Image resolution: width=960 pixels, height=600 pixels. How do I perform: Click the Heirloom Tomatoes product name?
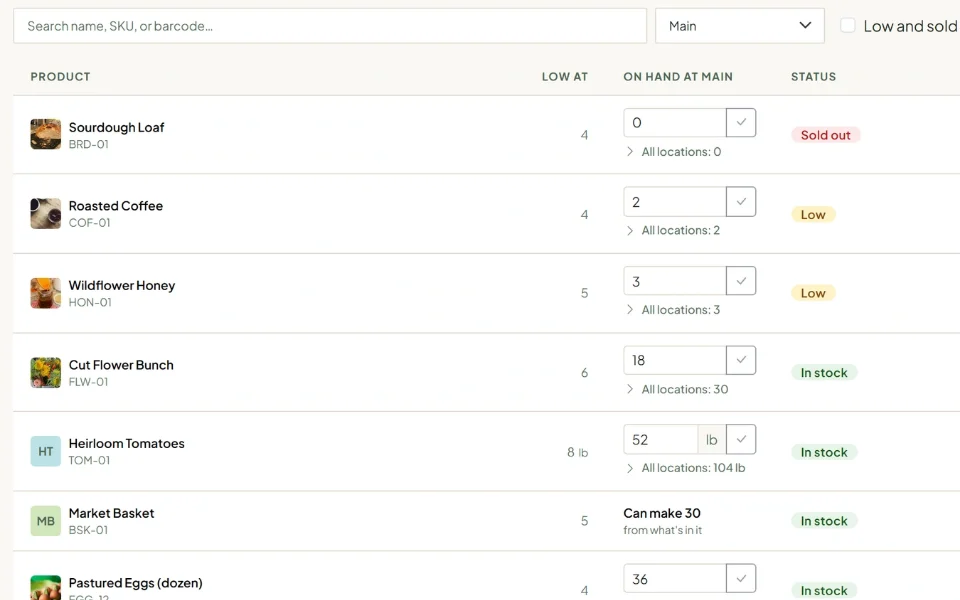(x=127, y=443)
